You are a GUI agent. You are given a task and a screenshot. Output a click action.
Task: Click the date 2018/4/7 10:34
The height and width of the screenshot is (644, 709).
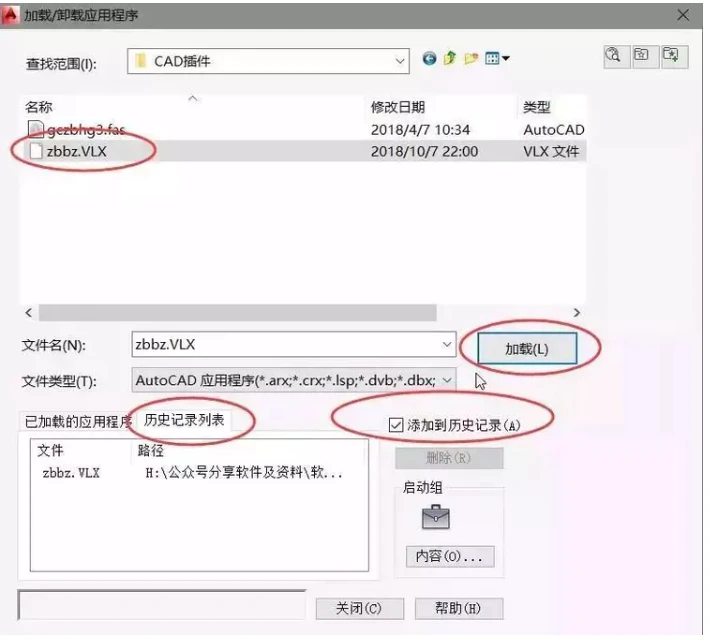(x=420, y=130)
